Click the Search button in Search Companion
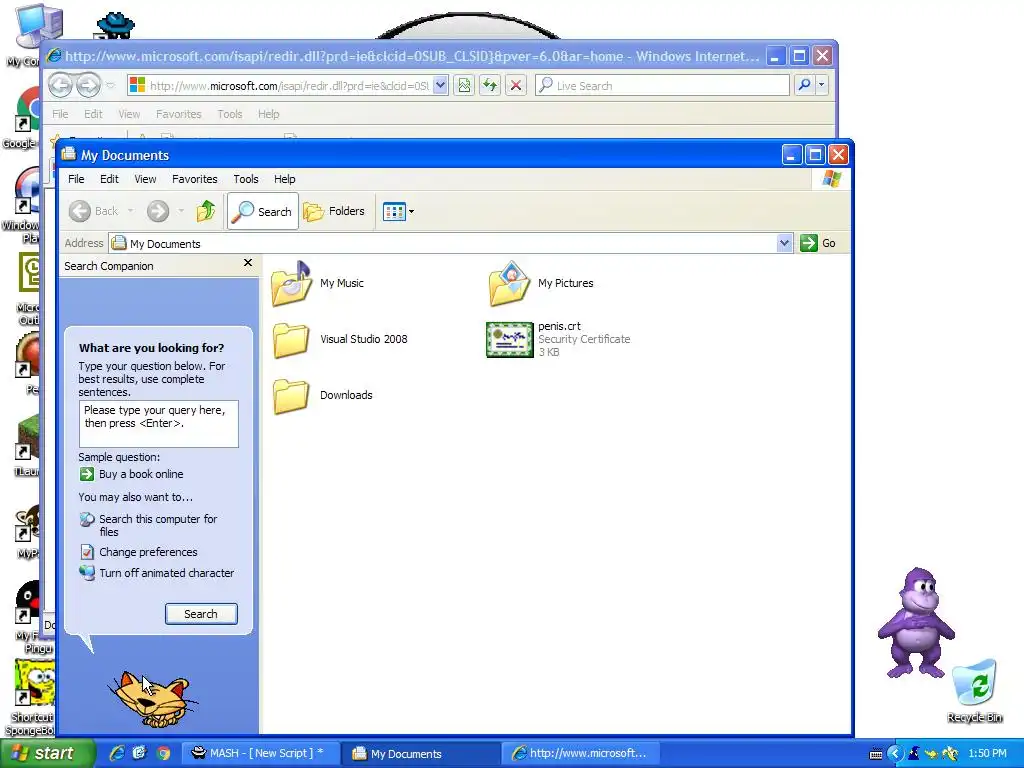The height and width of the screenshot is (768, 1024). point(201,614)
